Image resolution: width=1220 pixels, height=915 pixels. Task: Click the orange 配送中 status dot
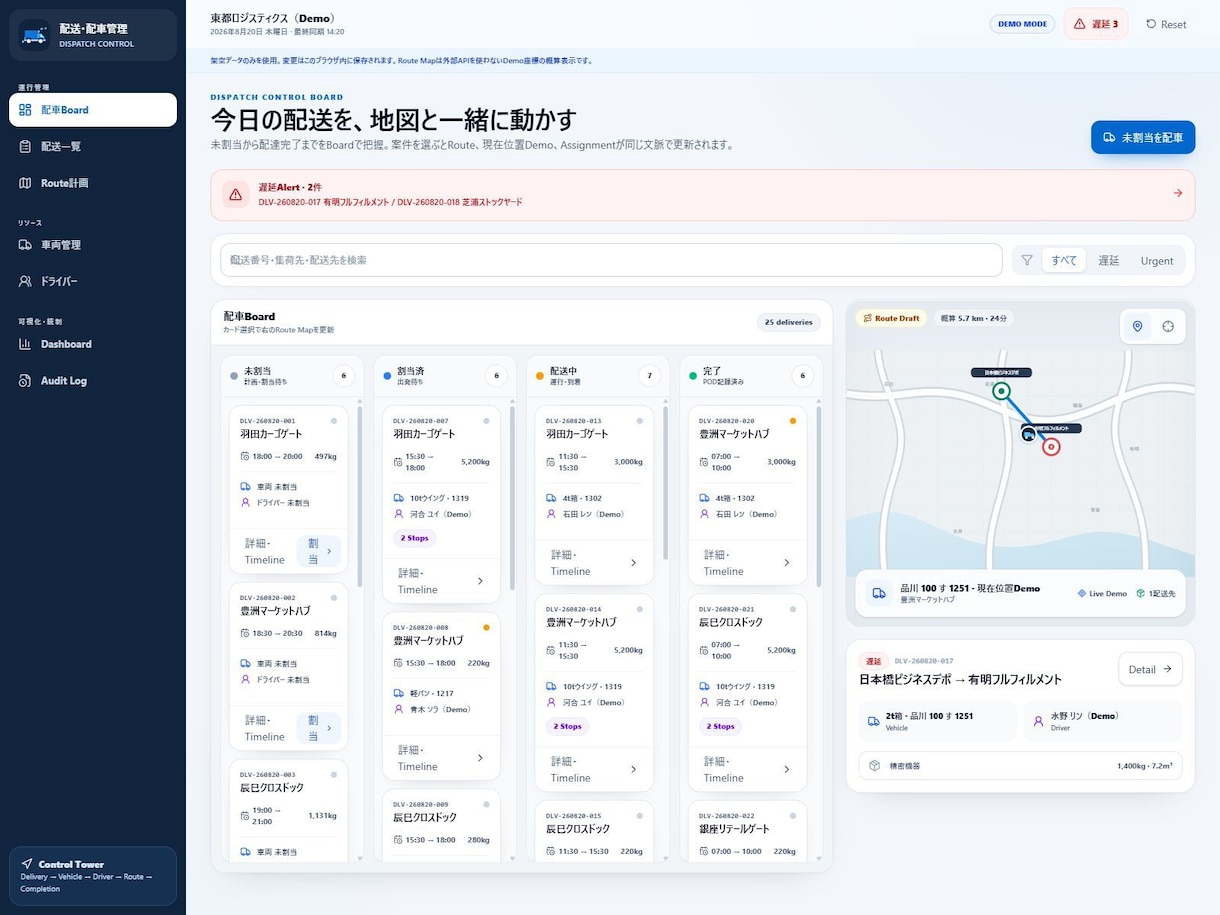click(x=540, y=376)
